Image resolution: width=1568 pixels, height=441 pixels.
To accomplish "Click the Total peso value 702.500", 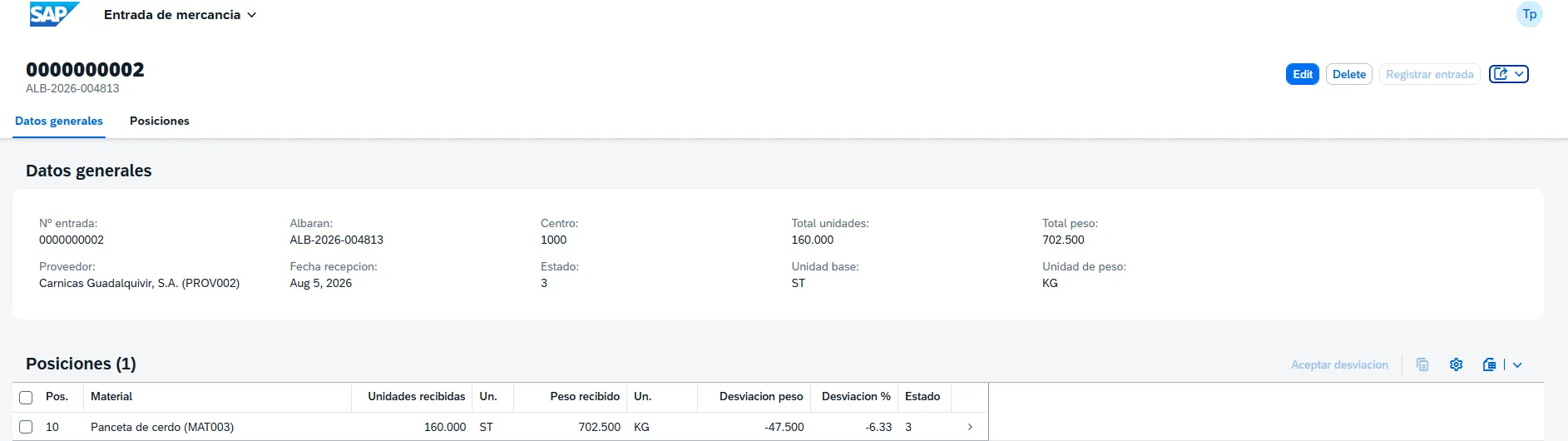I will coord(1063,240).
